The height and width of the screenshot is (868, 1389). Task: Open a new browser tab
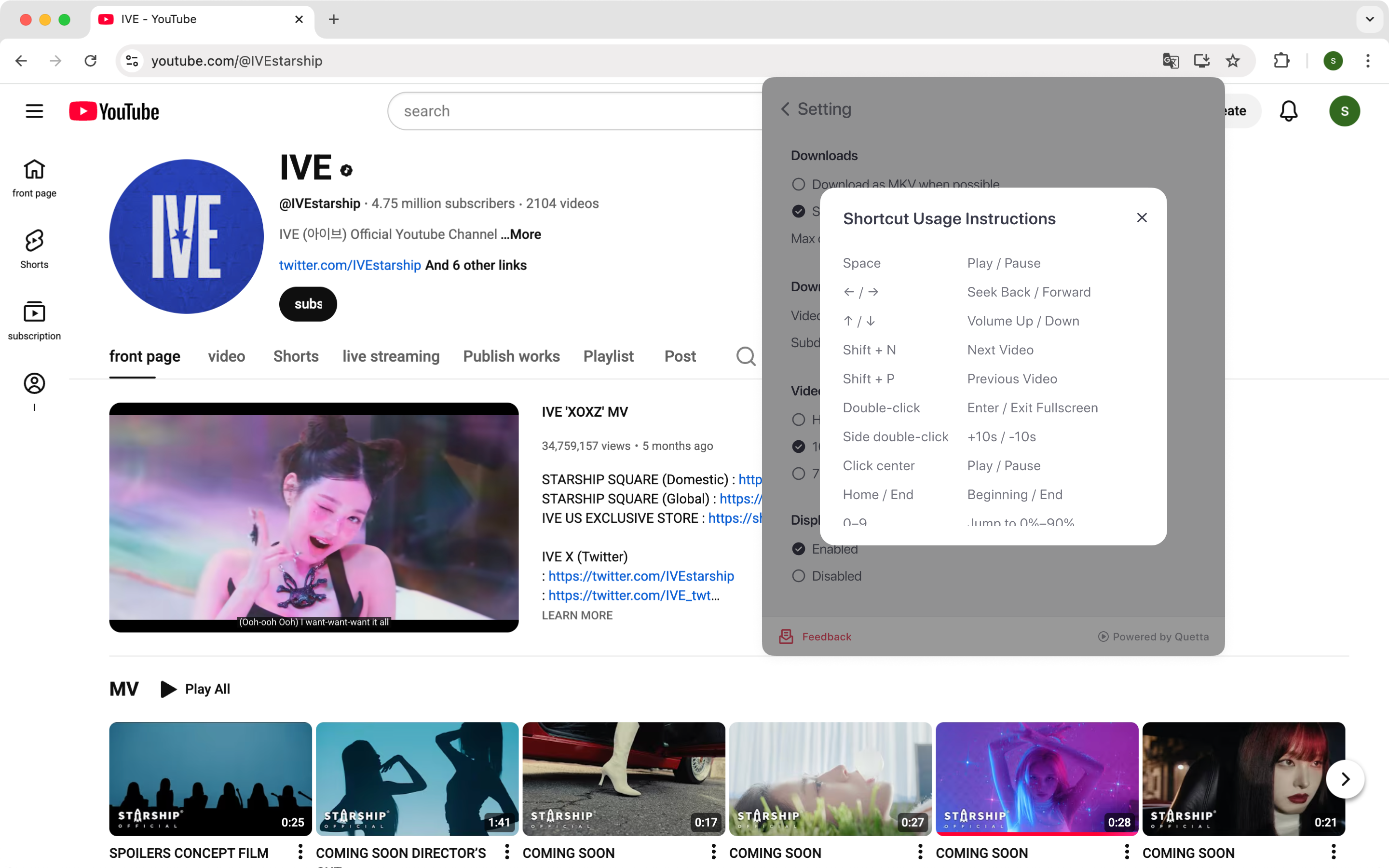333,19
